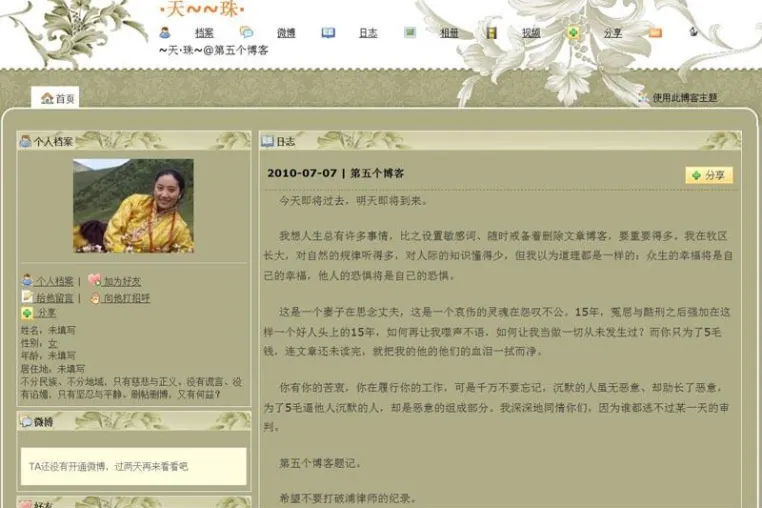This screenshot has height=508, width=762.
Task: Open the 视频 navigation link
Action: (531, 33)
